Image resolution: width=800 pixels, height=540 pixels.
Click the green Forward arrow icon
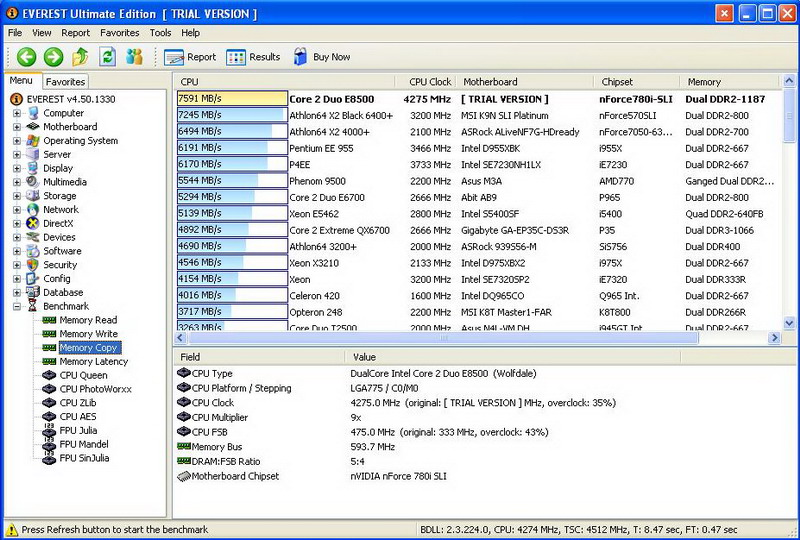click(x=53, y=57)
